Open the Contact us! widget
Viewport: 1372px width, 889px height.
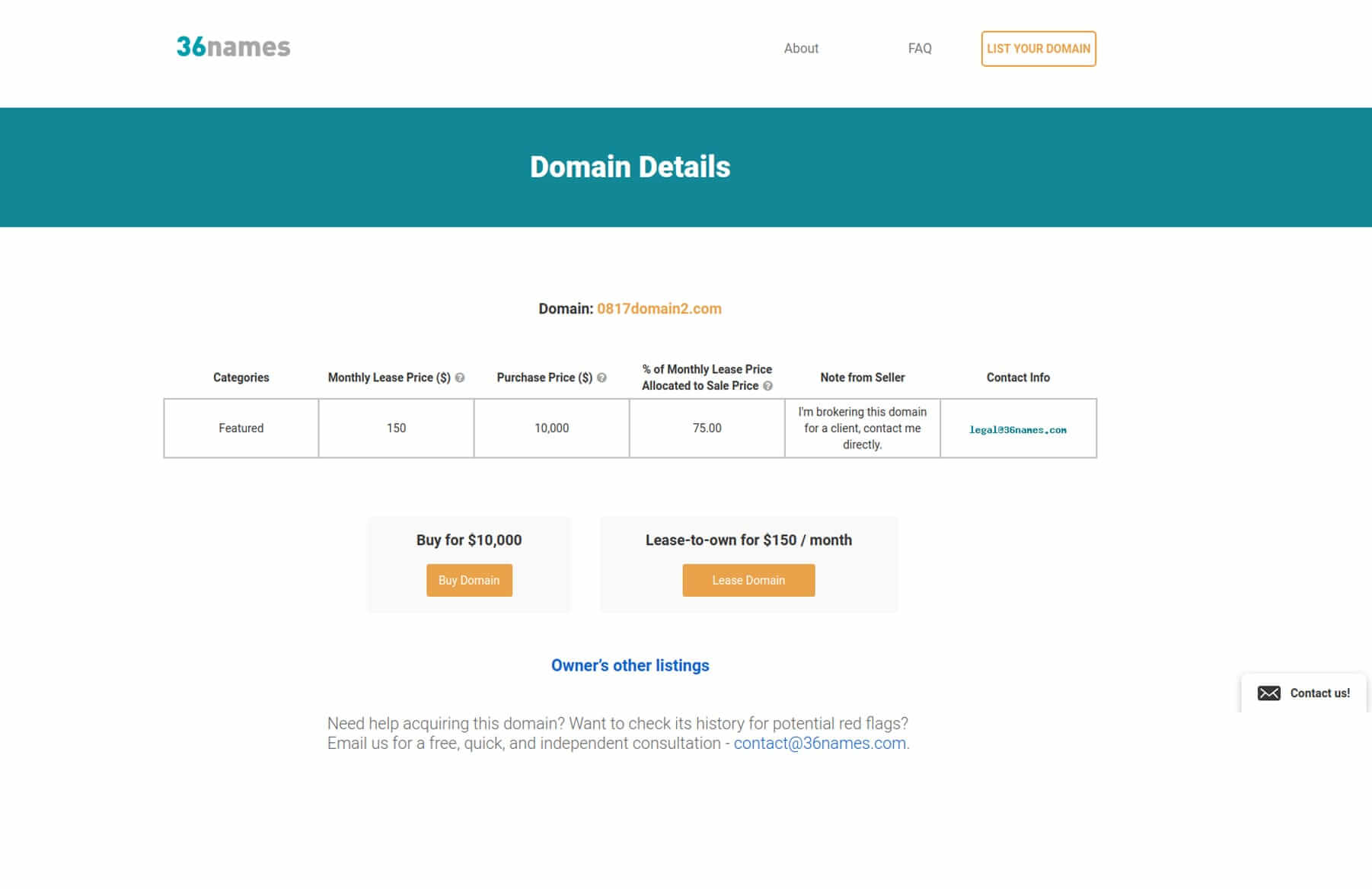(x=1304, y=693)
